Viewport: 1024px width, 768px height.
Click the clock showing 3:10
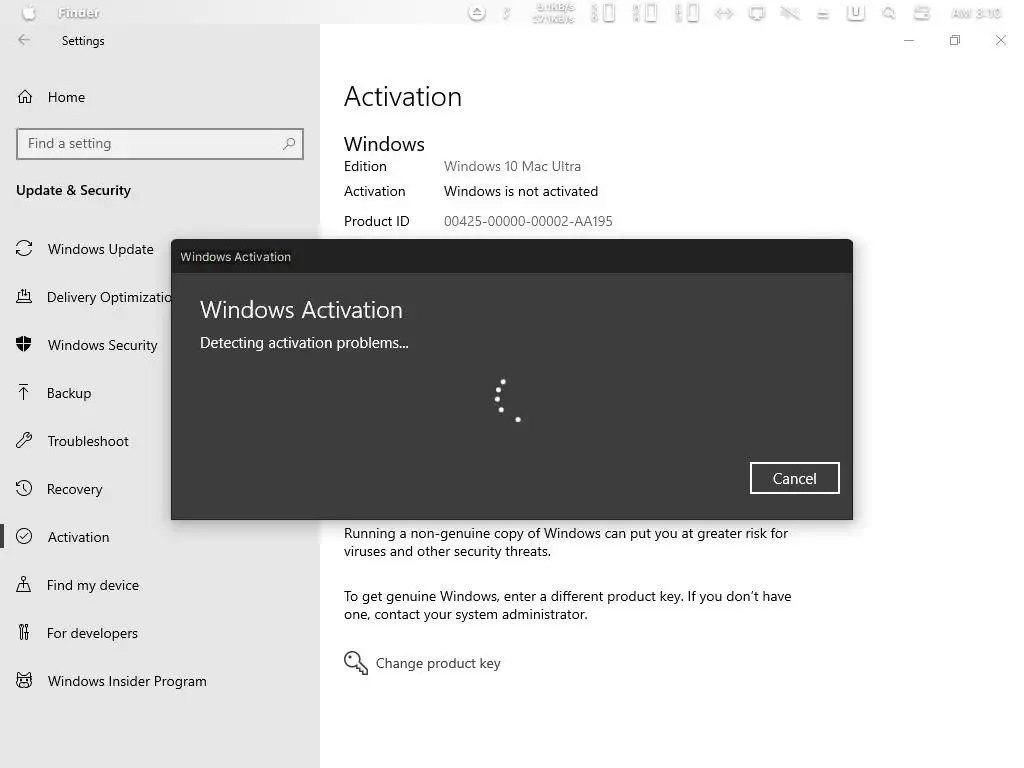pyautogui.click(x=976, y=13)
